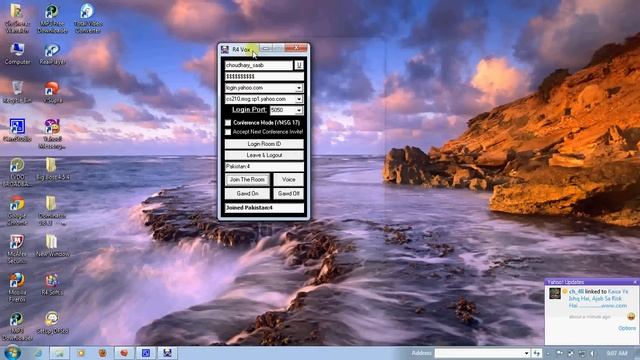640x360 pixels.
Task: Open the Login Port 5050 dropdown
Action: [299, 110]
